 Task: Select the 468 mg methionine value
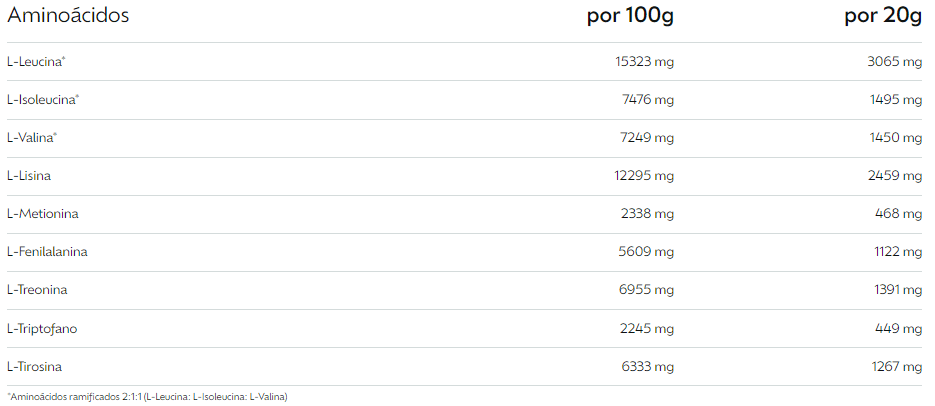pyautogui.click(x=901, y=213)
